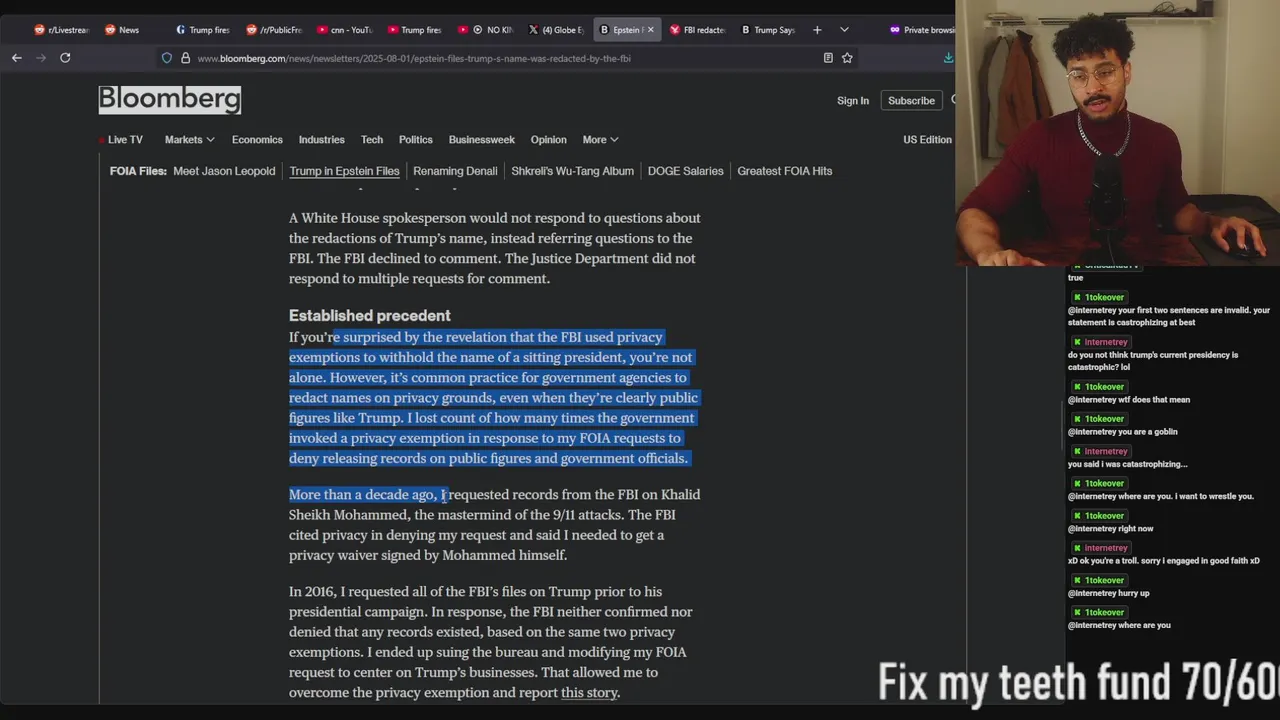Open the Economics section
This screenshot has width=1280, height=720.
coord(257,140)
